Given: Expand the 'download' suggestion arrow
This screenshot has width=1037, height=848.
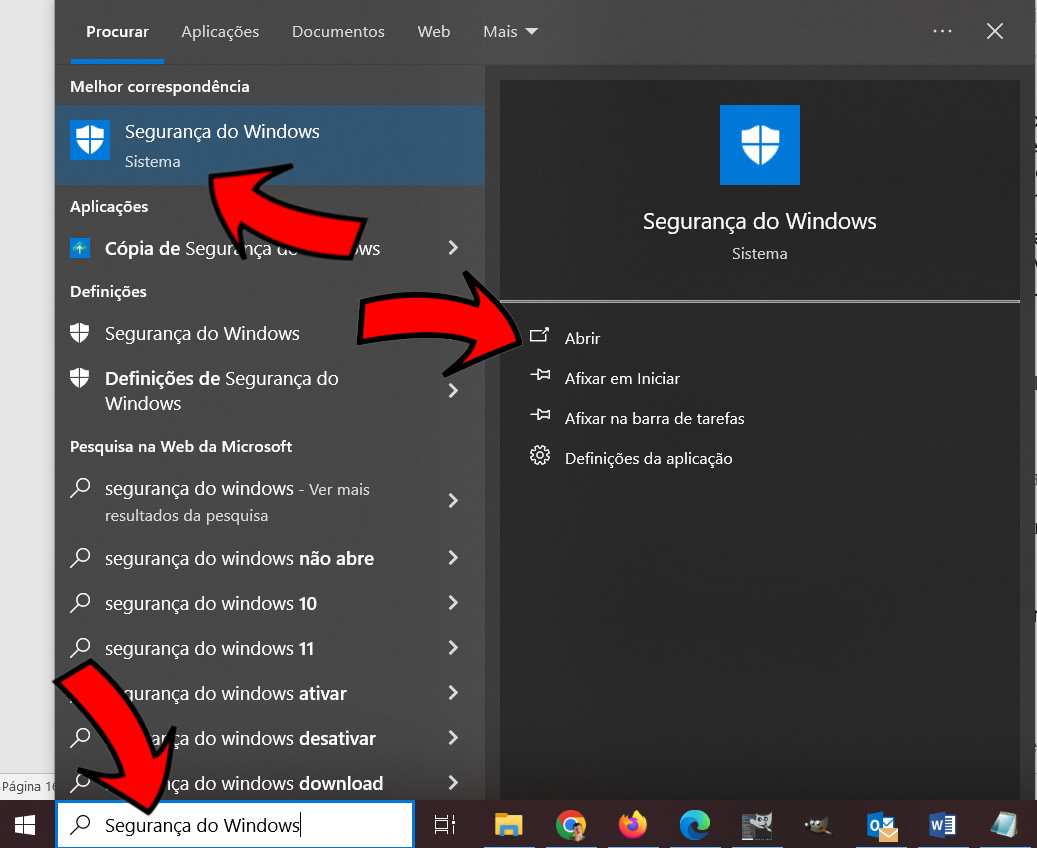Looking at the screenshot, I should click(453, 783).
